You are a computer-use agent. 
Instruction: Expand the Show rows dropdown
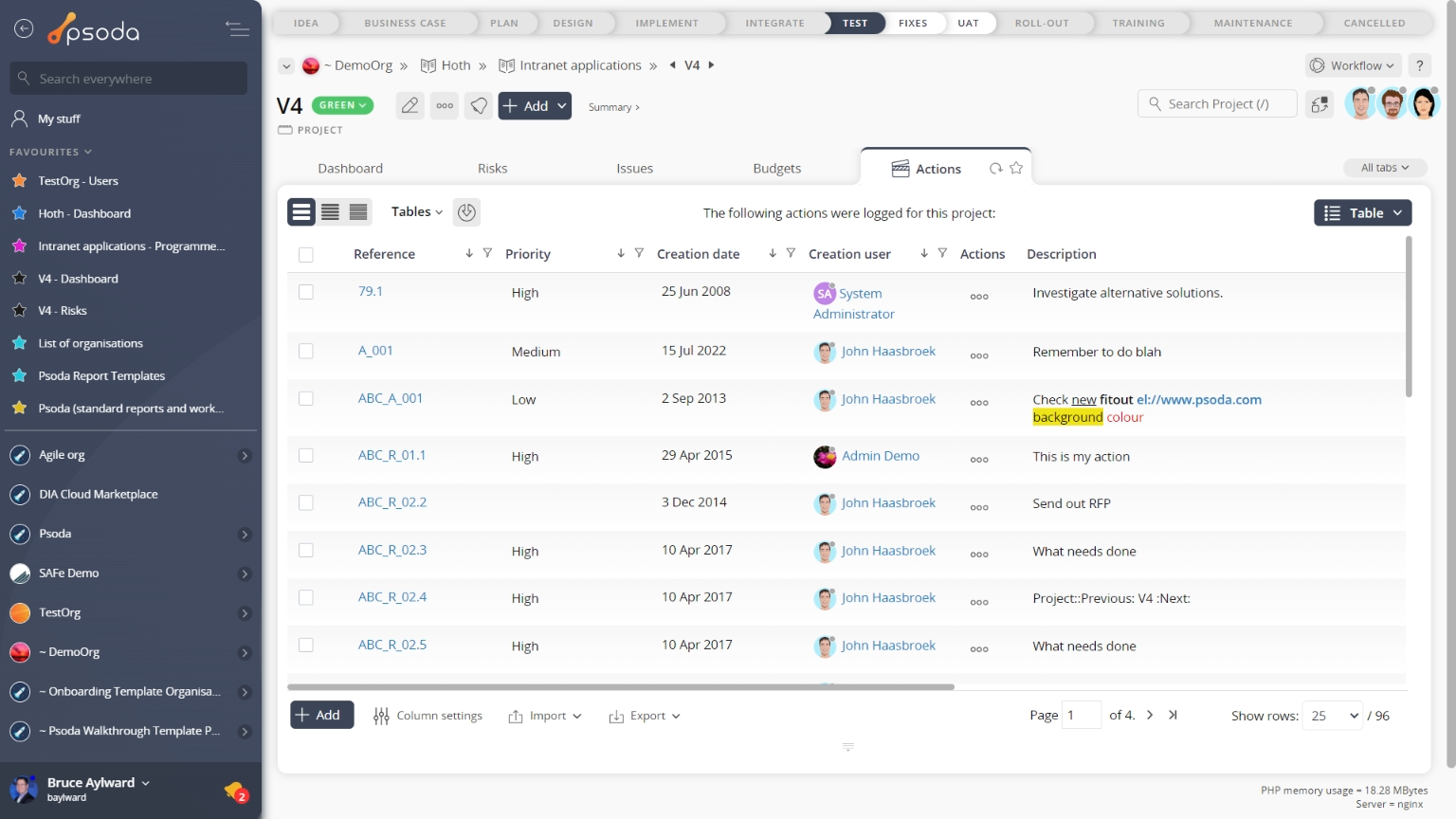(1334, 716)
